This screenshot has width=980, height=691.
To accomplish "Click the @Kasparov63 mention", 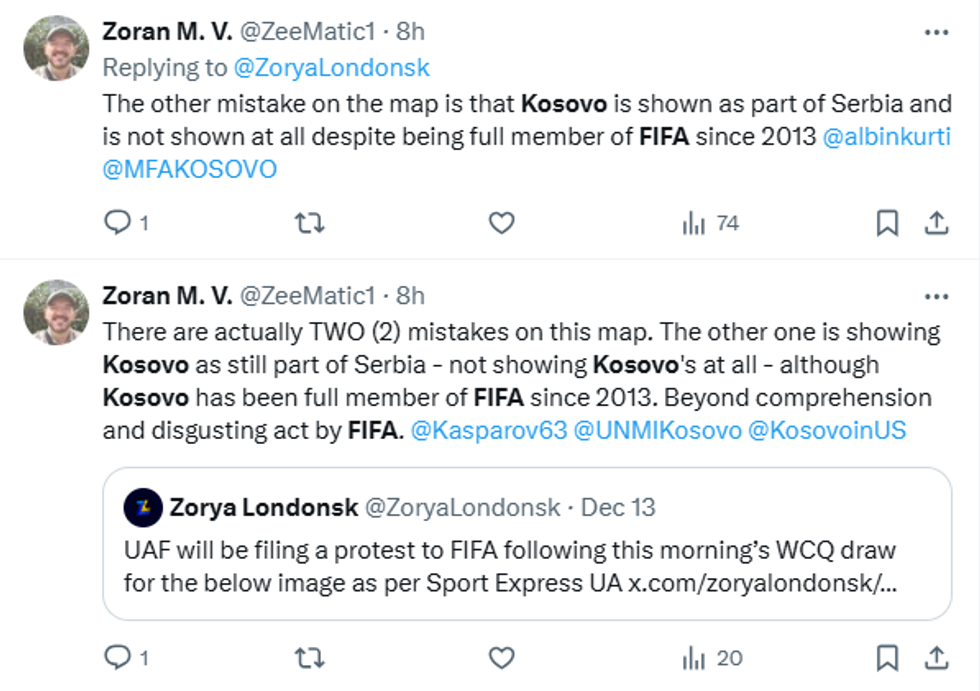I will pos(487,432).
